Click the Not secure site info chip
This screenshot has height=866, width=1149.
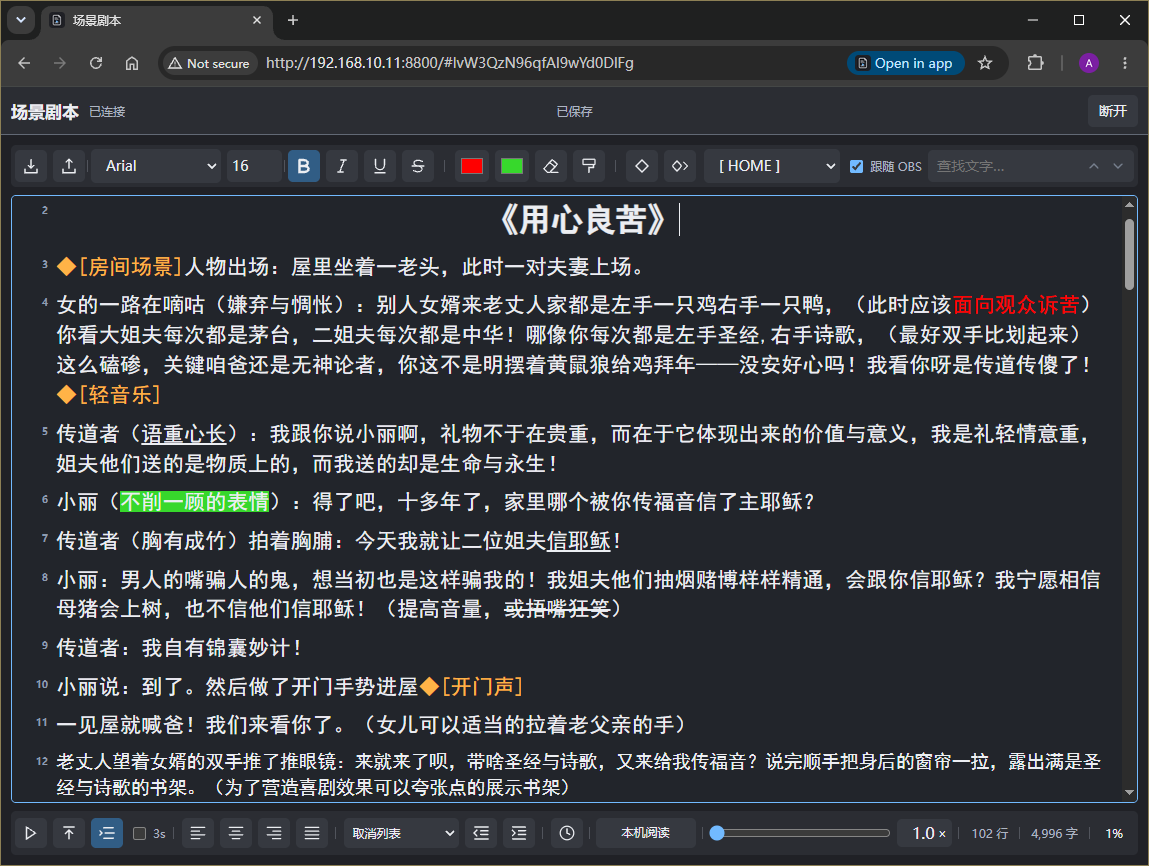(210, 63)
